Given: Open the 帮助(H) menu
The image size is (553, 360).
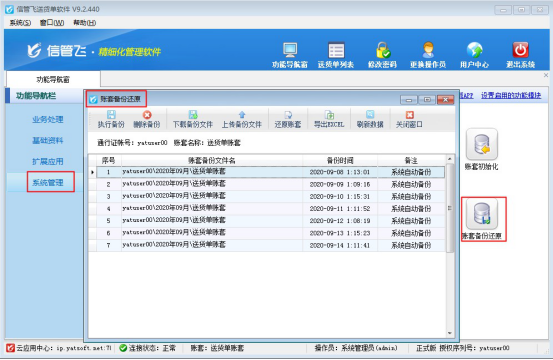Looking at the screenshot, I should coord(84,23).
